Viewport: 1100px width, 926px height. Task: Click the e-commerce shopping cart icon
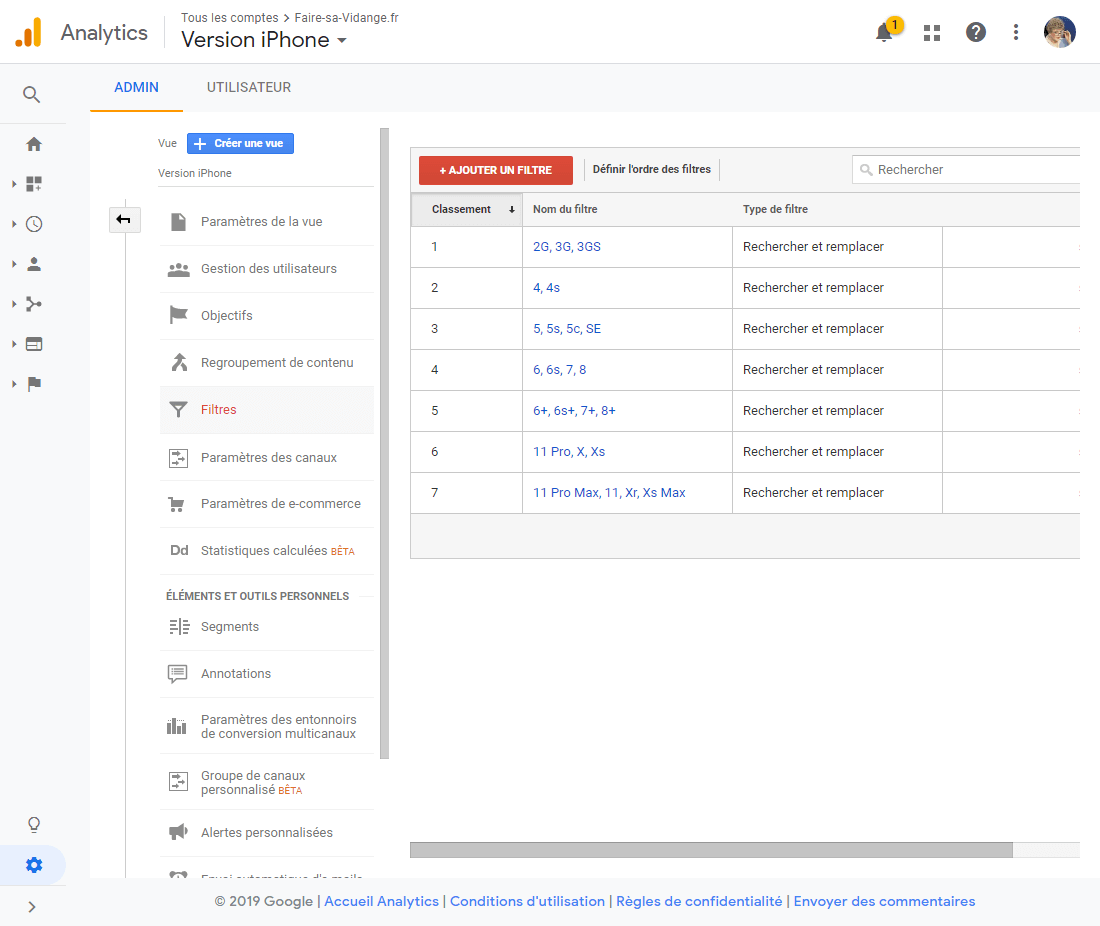pyautogui.click(x=177, y=504)
